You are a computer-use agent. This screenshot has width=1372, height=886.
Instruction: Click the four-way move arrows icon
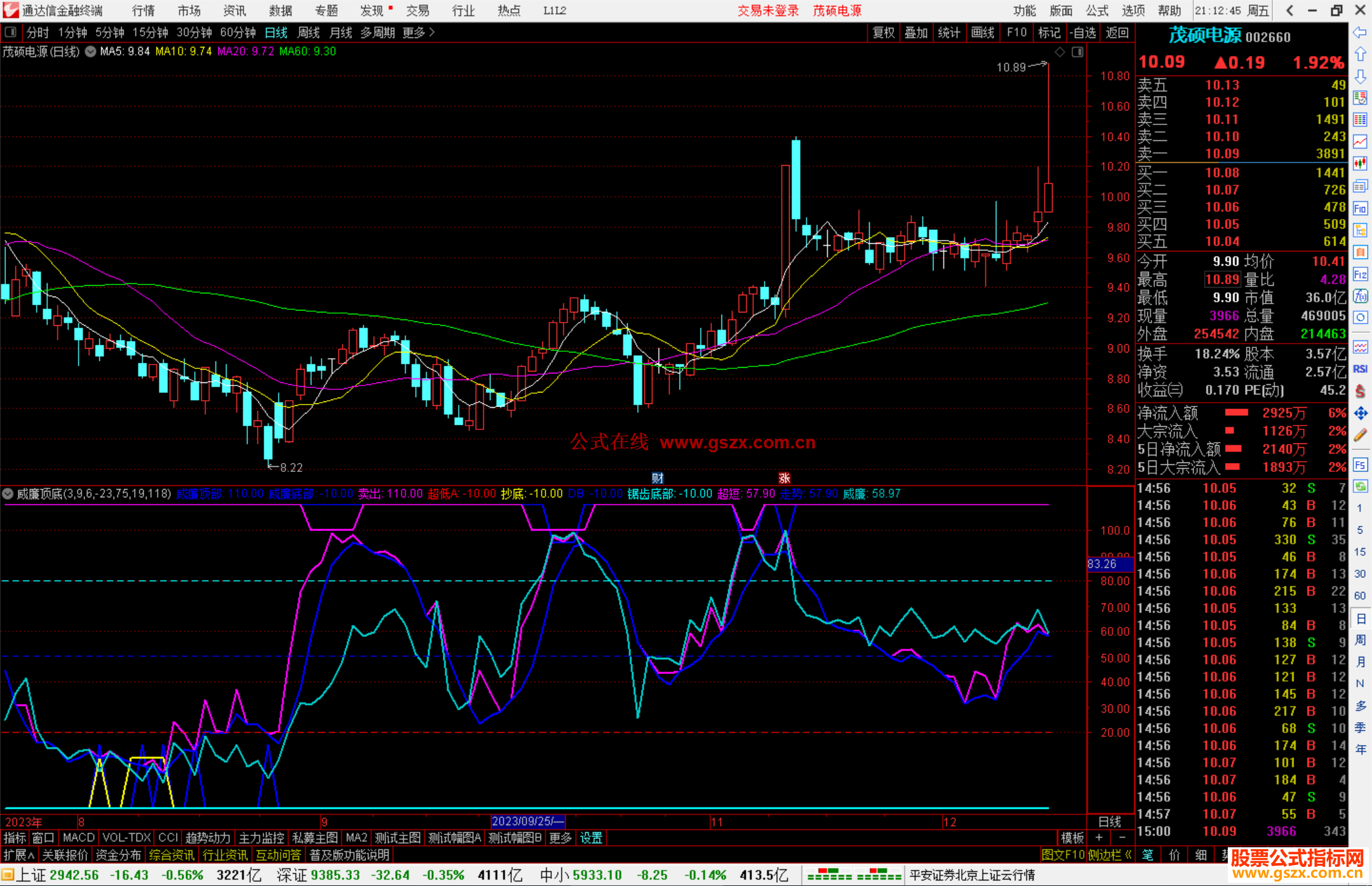point(1360,413)
